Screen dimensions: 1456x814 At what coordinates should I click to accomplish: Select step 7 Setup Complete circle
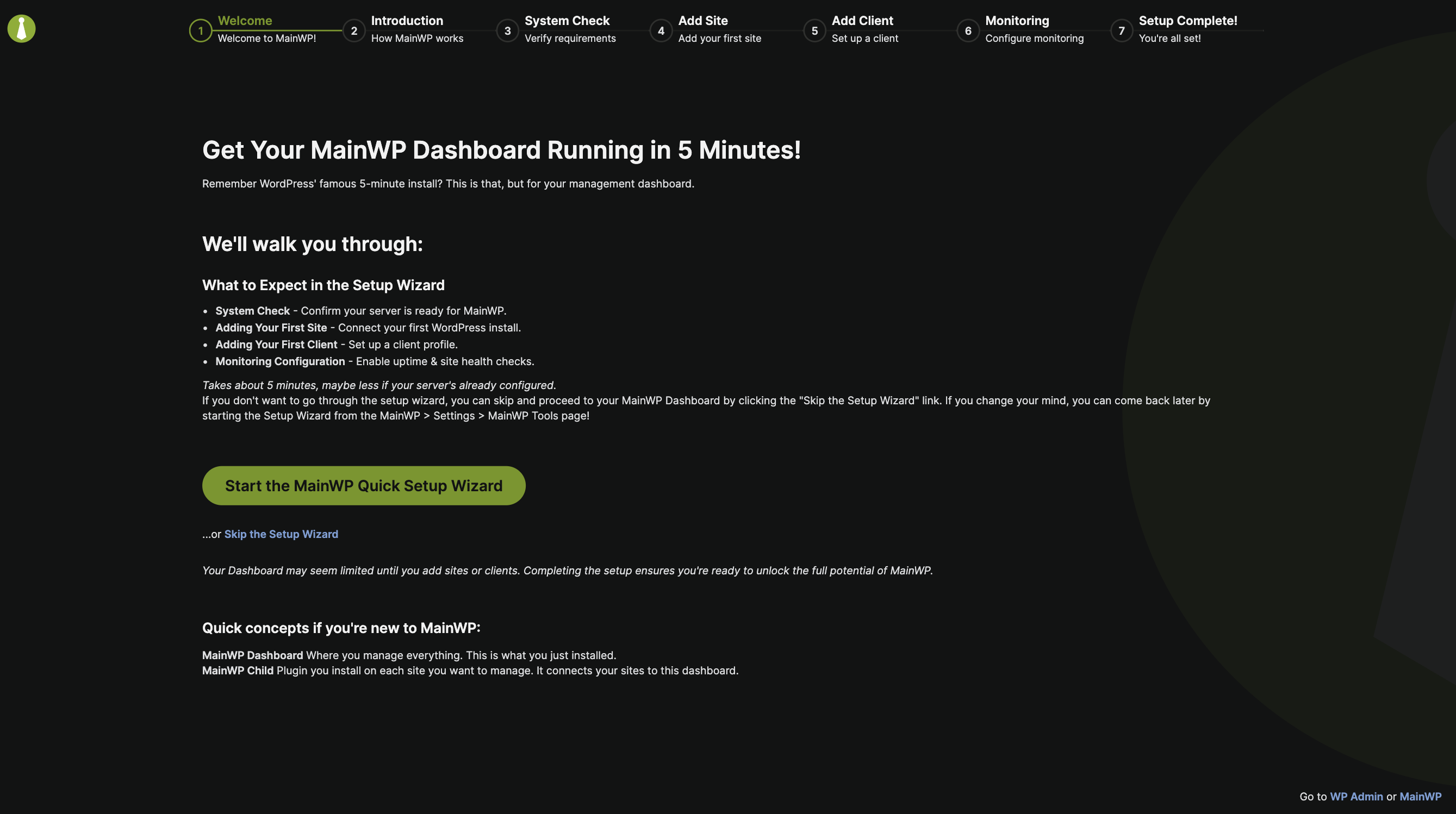click(1122, 30)
